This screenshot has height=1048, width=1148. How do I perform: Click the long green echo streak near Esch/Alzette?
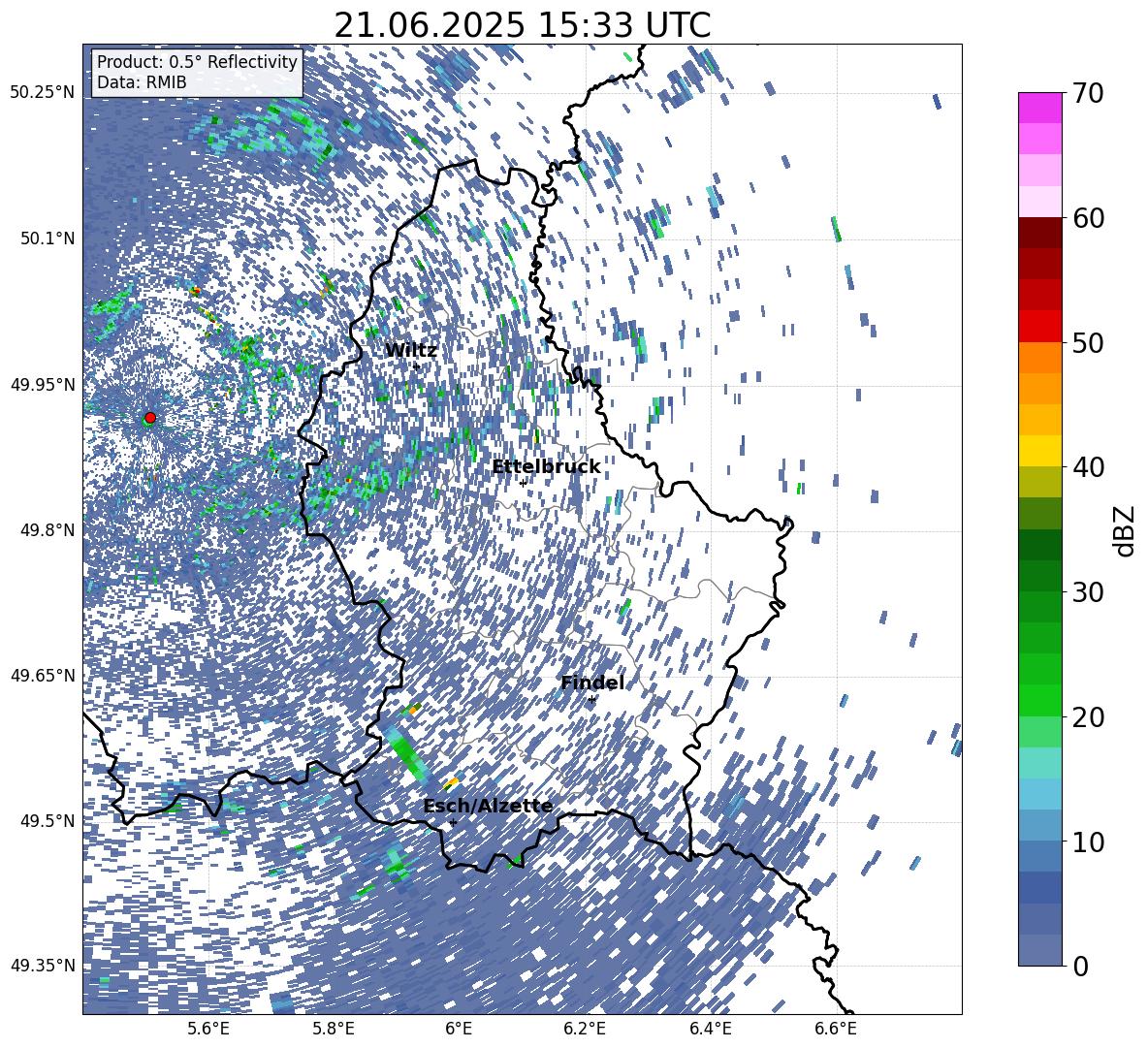pyautogui.click(x=408, y=753)
